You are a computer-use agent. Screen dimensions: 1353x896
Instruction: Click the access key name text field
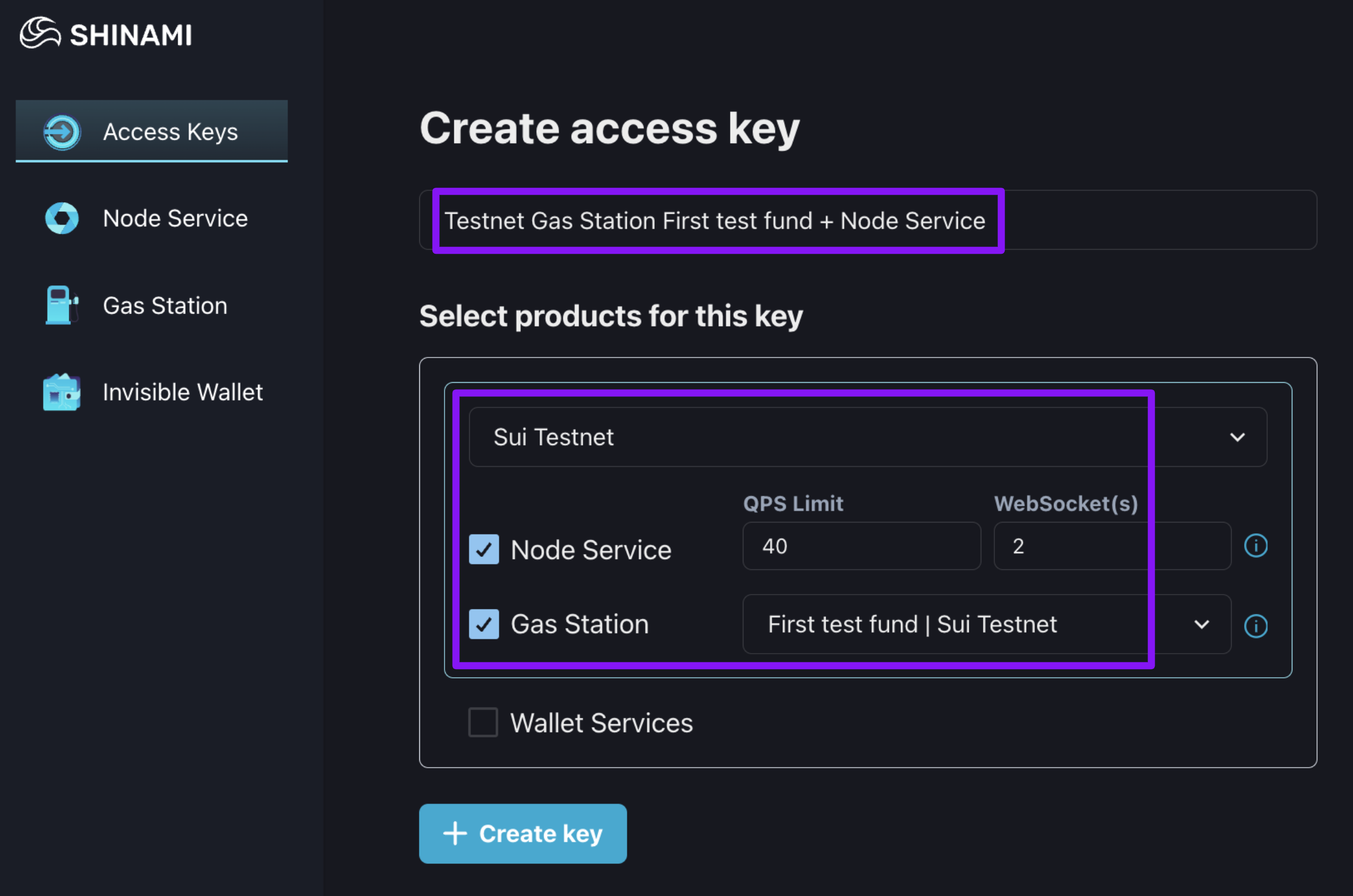point(868,221)
